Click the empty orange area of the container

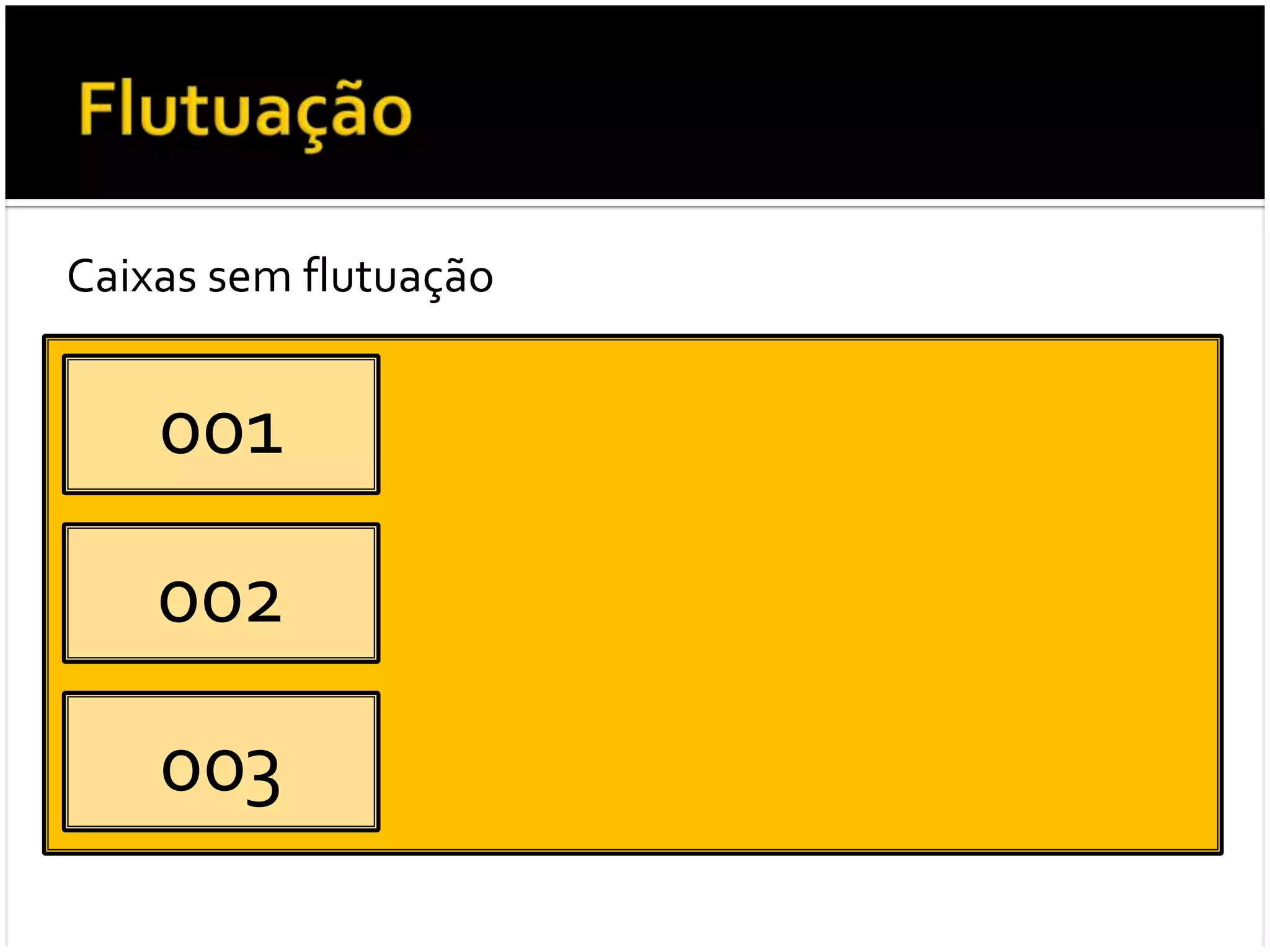click(x=800, y=595)
